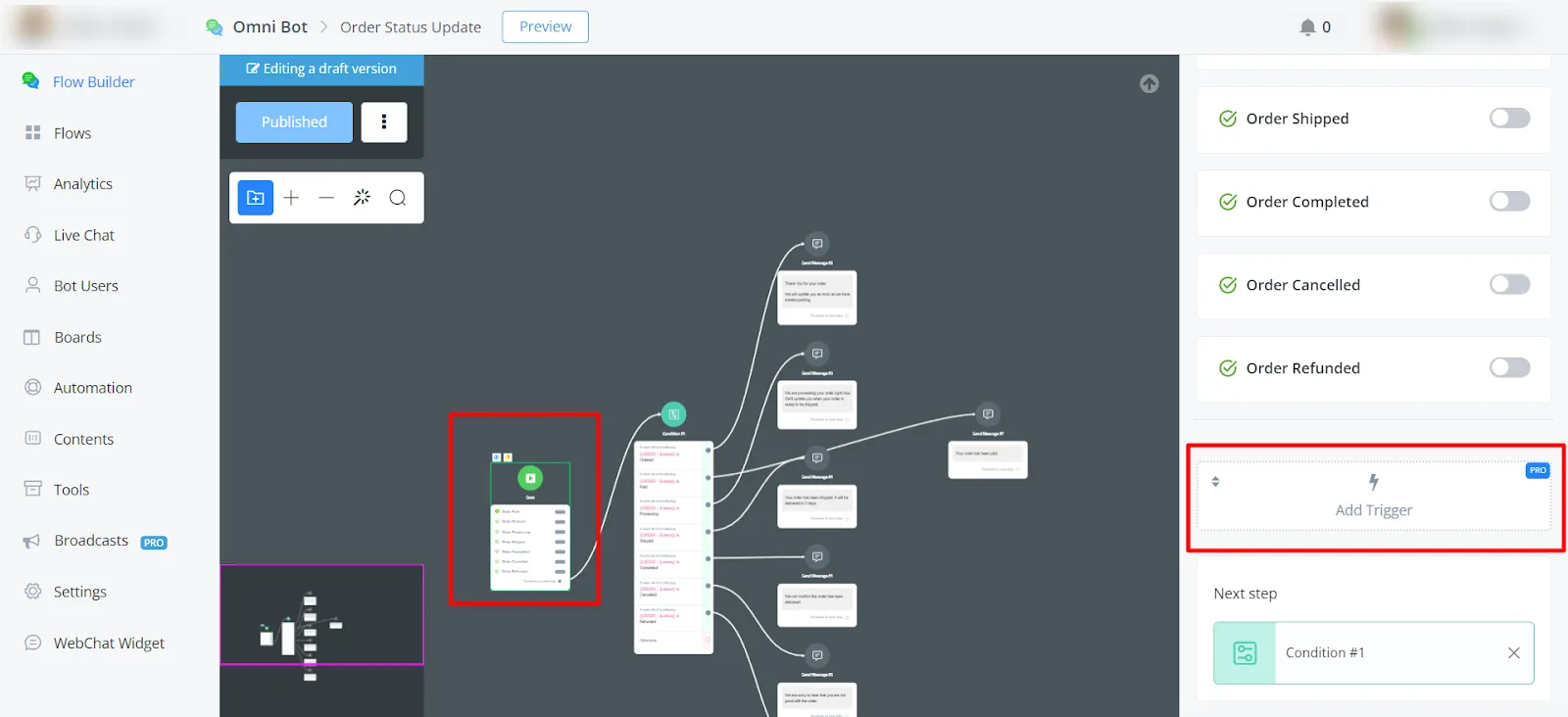Click the auto-arrange sparkle icon
1568x717 pixels.
[x=362, y=197]
